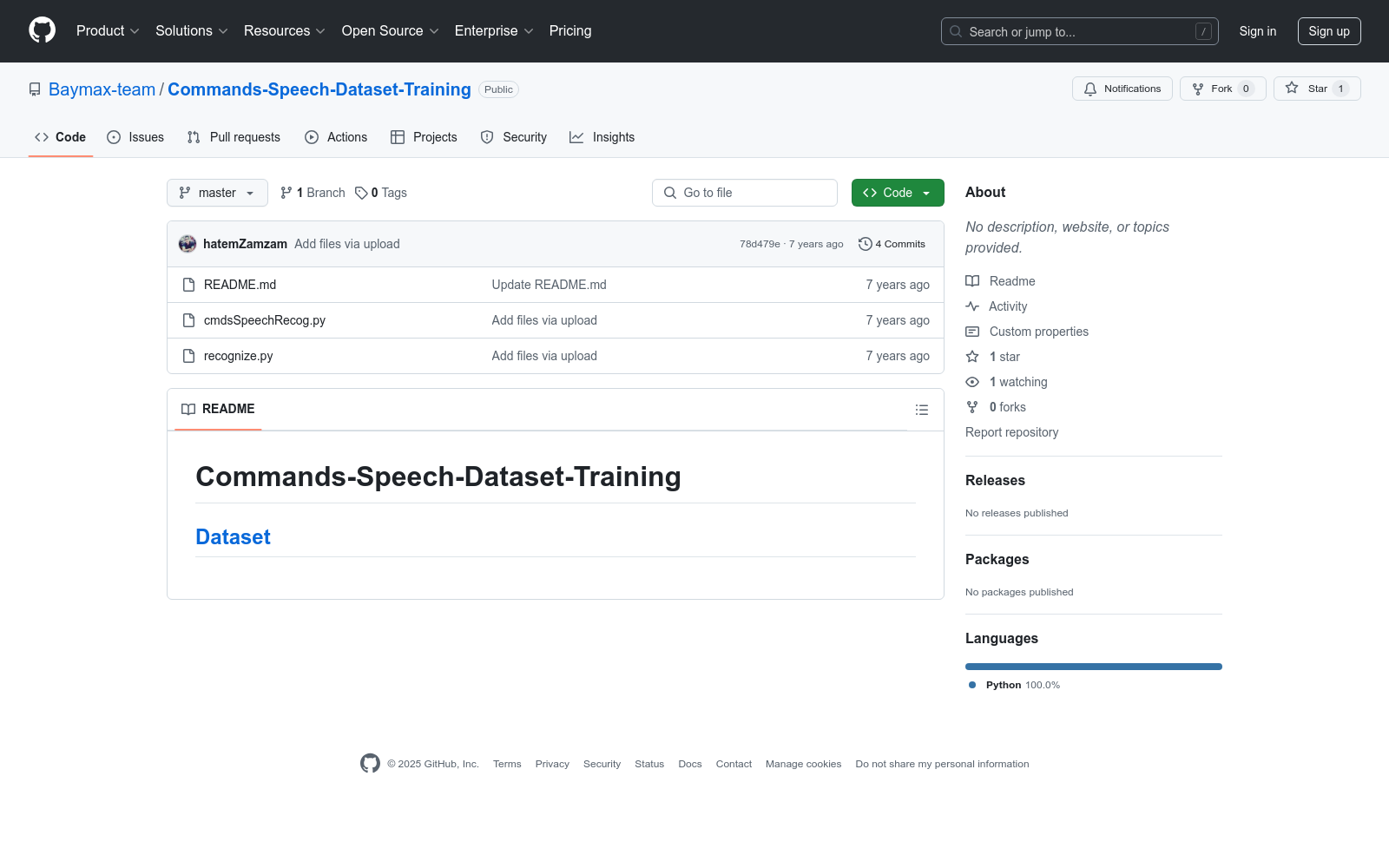Viewport: 1389px width, 868px height.
Task: Click the search magnifier in header
Action: pyautogui.click(x=956, y=31)
